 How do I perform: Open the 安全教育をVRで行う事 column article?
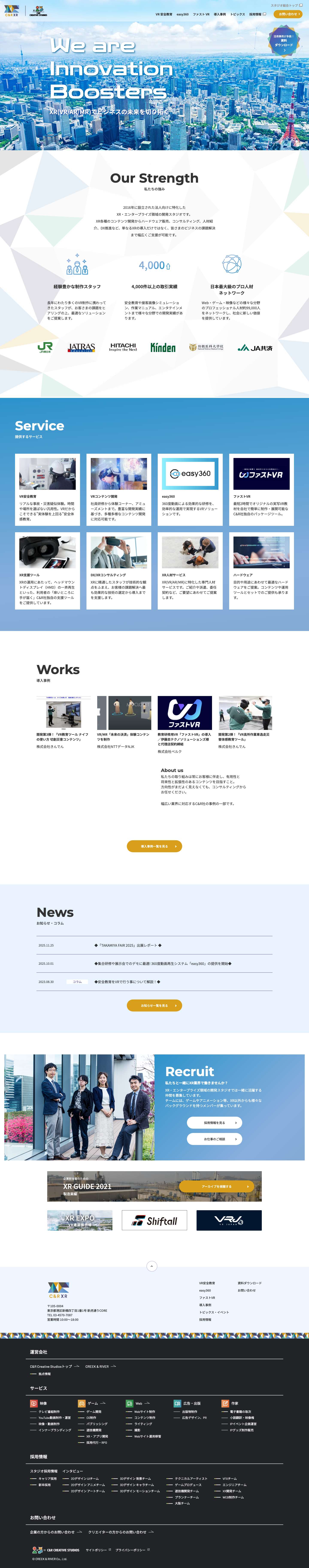154,982
